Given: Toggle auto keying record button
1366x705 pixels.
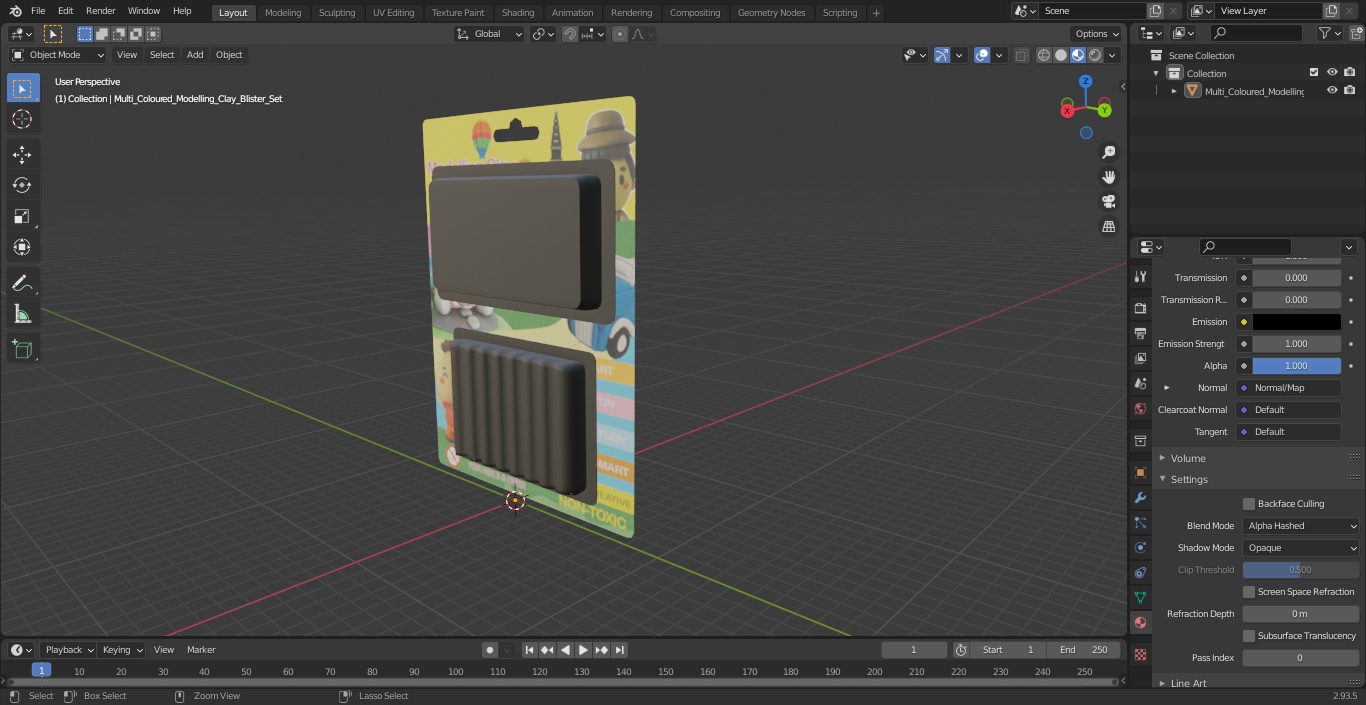Looking at the screenshot, I should tap(490, 650).
